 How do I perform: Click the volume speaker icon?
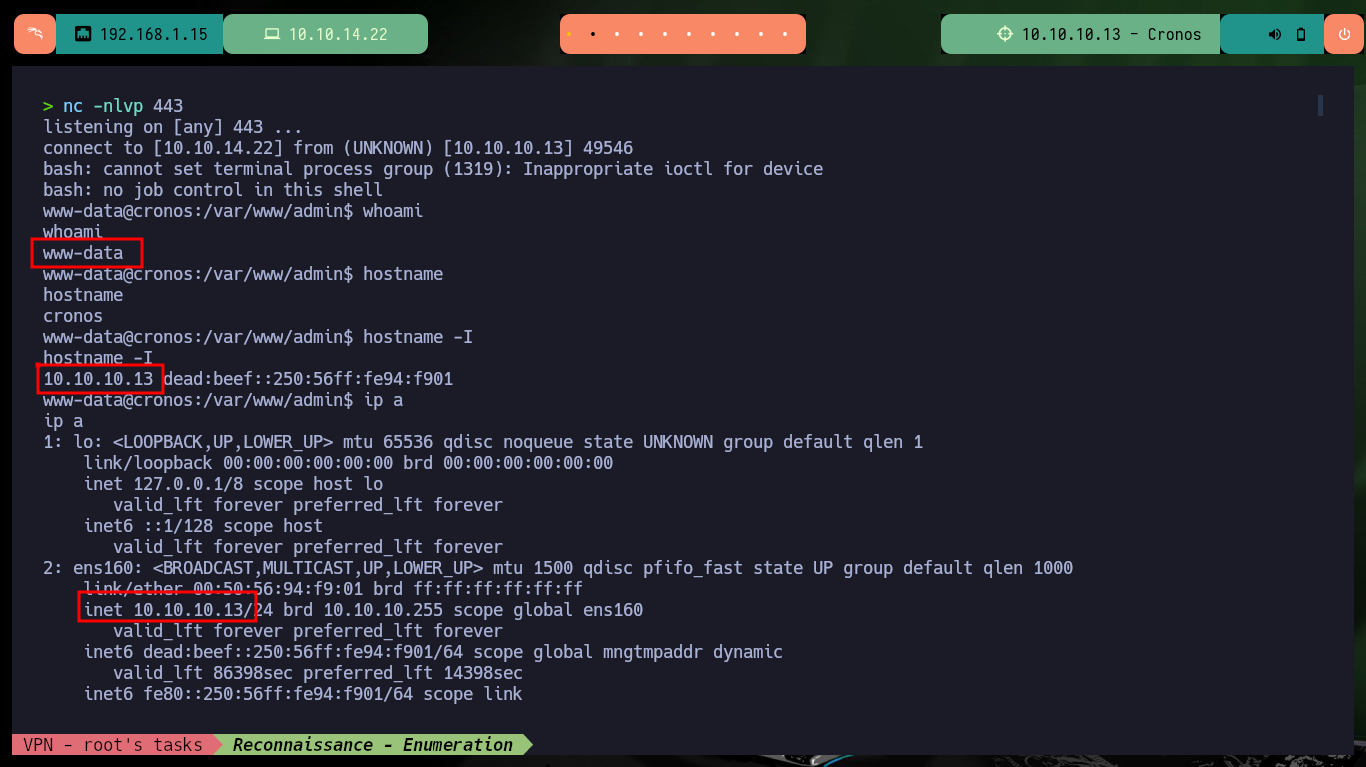click(1275, 34)
